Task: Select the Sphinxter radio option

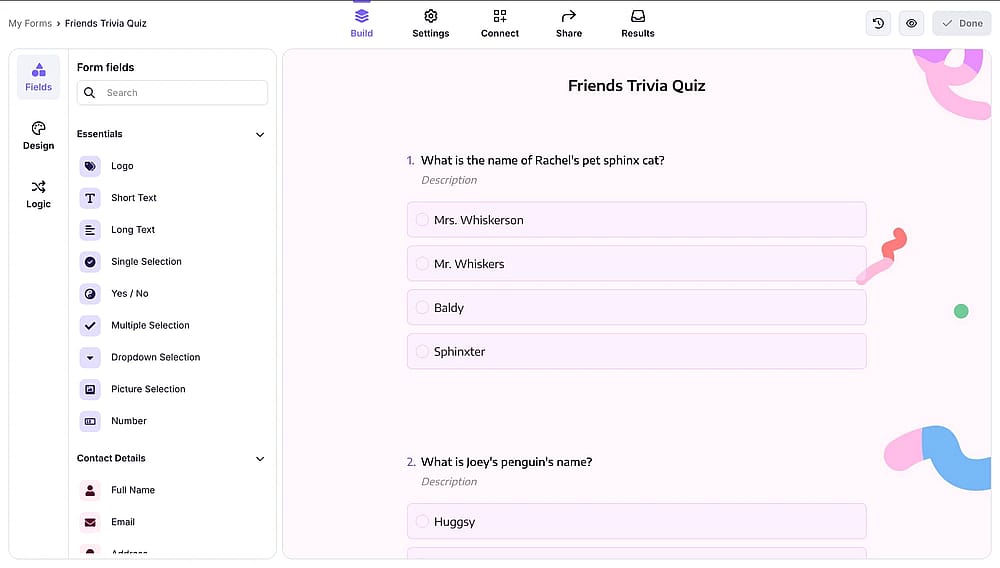Action: (422, 351)
